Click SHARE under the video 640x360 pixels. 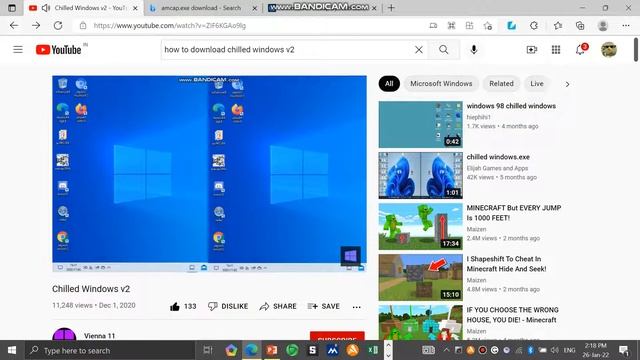(278, 307)
